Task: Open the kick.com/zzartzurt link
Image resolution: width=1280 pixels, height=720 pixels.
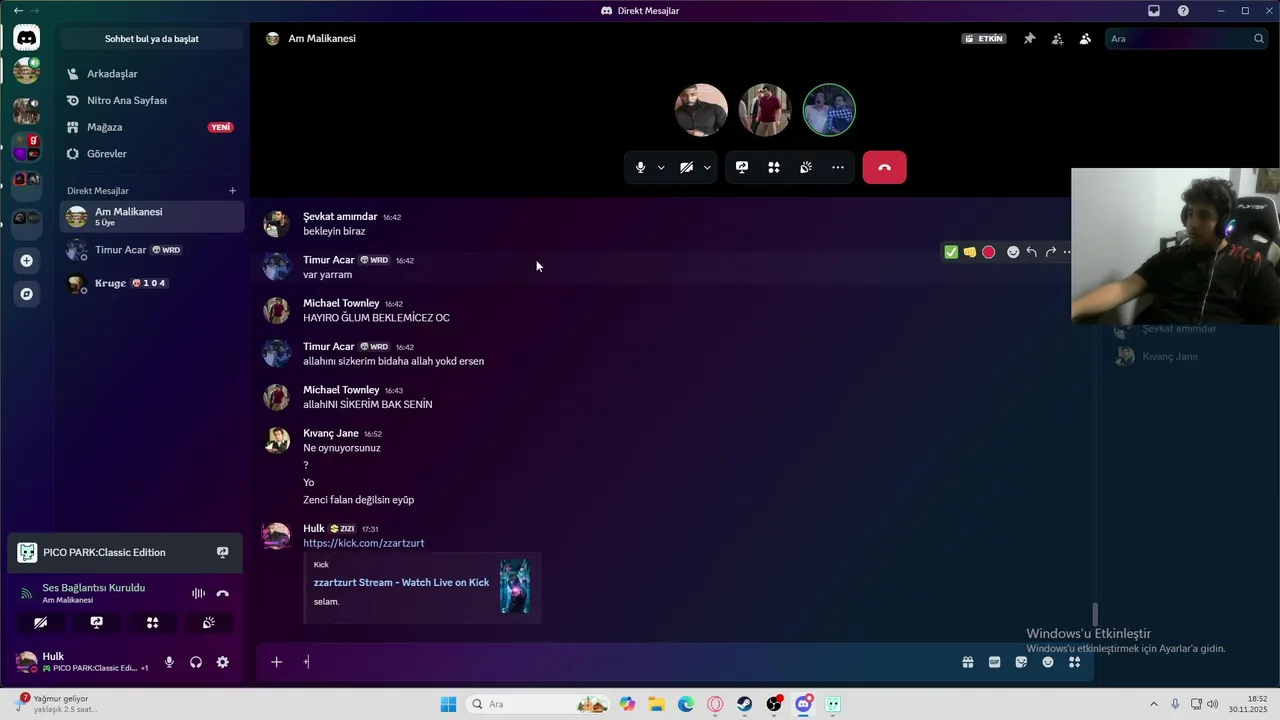Action: coord(364,543)
